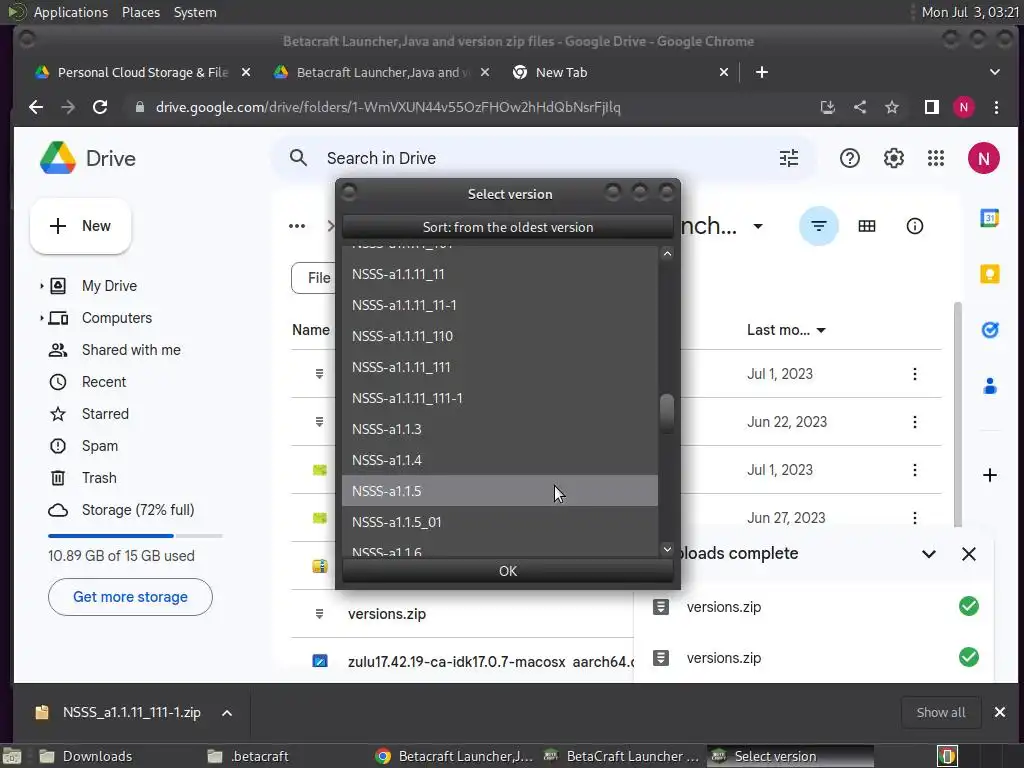Viewport: 1024px width, 768px height.
Task: Open versions.zip file in Drive list
Action: (387, 614)
